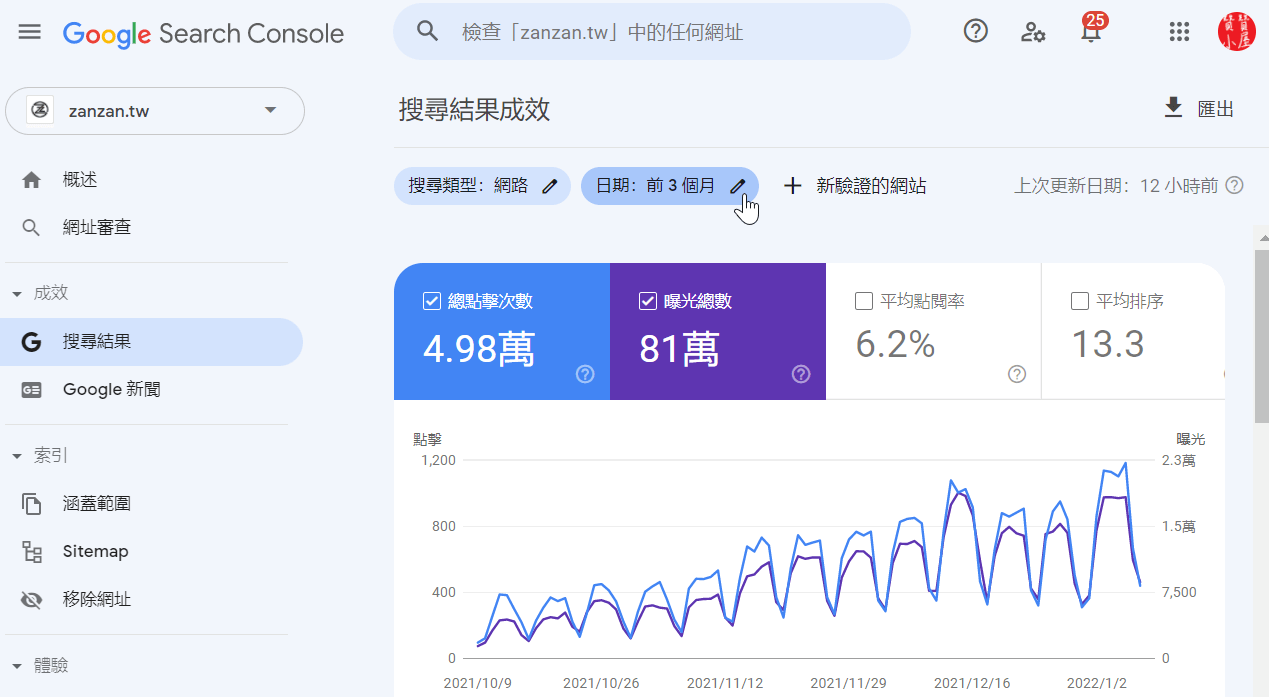Viewport: 1269px width, 697px height.
Task: Collapse the 索引 section
Action: (40, 456)
